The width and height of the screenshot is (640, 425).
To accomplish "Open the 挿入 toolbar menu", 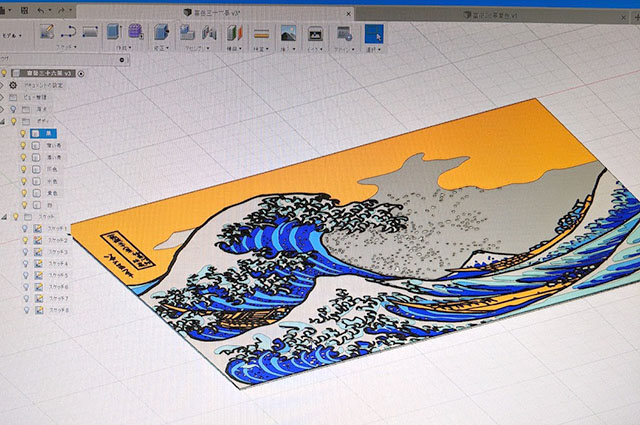I will click(289, 49).
